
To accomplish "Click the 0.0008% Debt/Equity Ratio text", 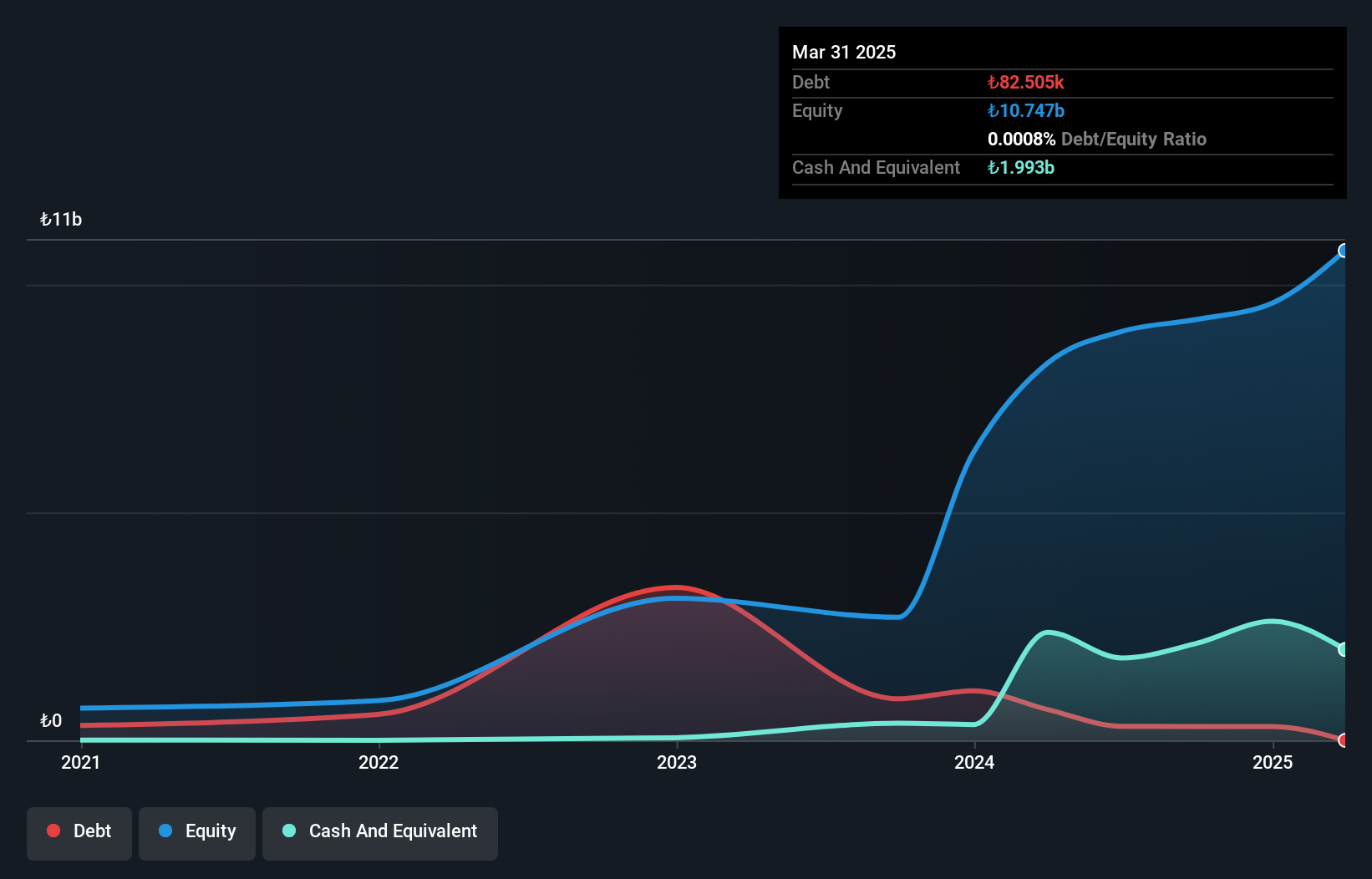I will pos(1097,139).
